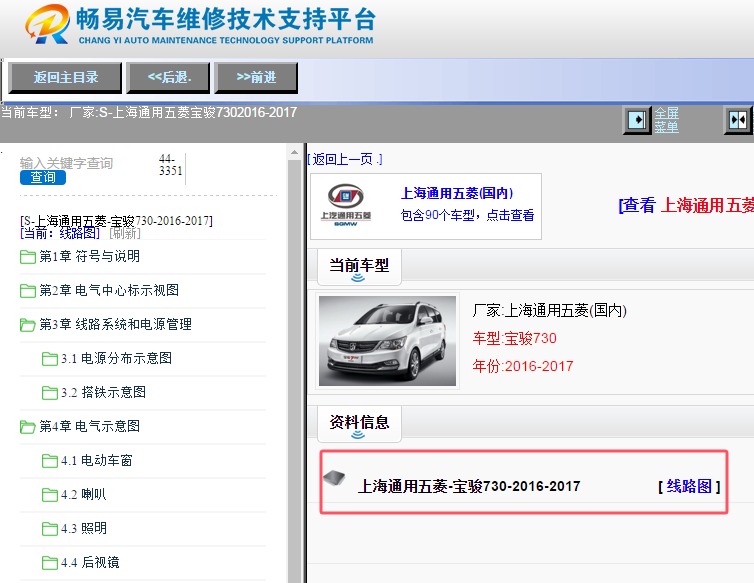Image resolution: width=754 pixels, height=583 pixels.
Task: Click the [当前：线路图] link
Action: (60, 233)
